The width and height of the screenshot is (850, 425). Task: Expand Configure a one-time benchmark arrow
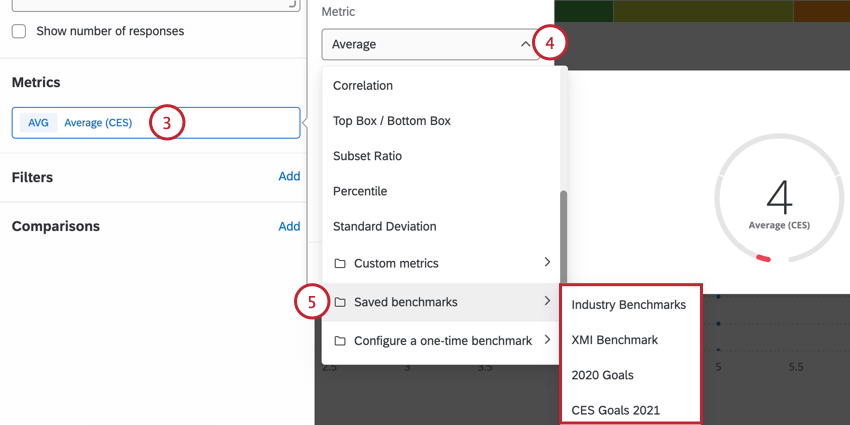547,340
